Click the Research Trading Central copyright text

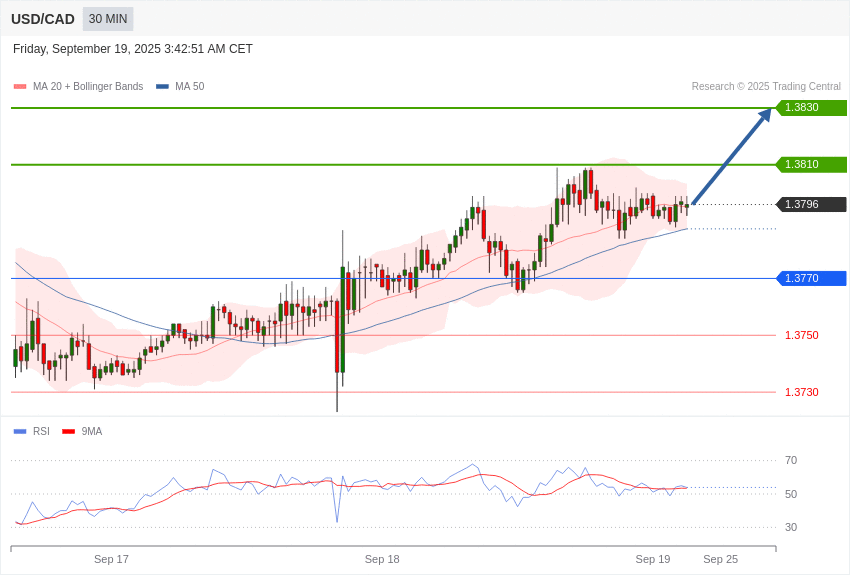pos(766,87)
